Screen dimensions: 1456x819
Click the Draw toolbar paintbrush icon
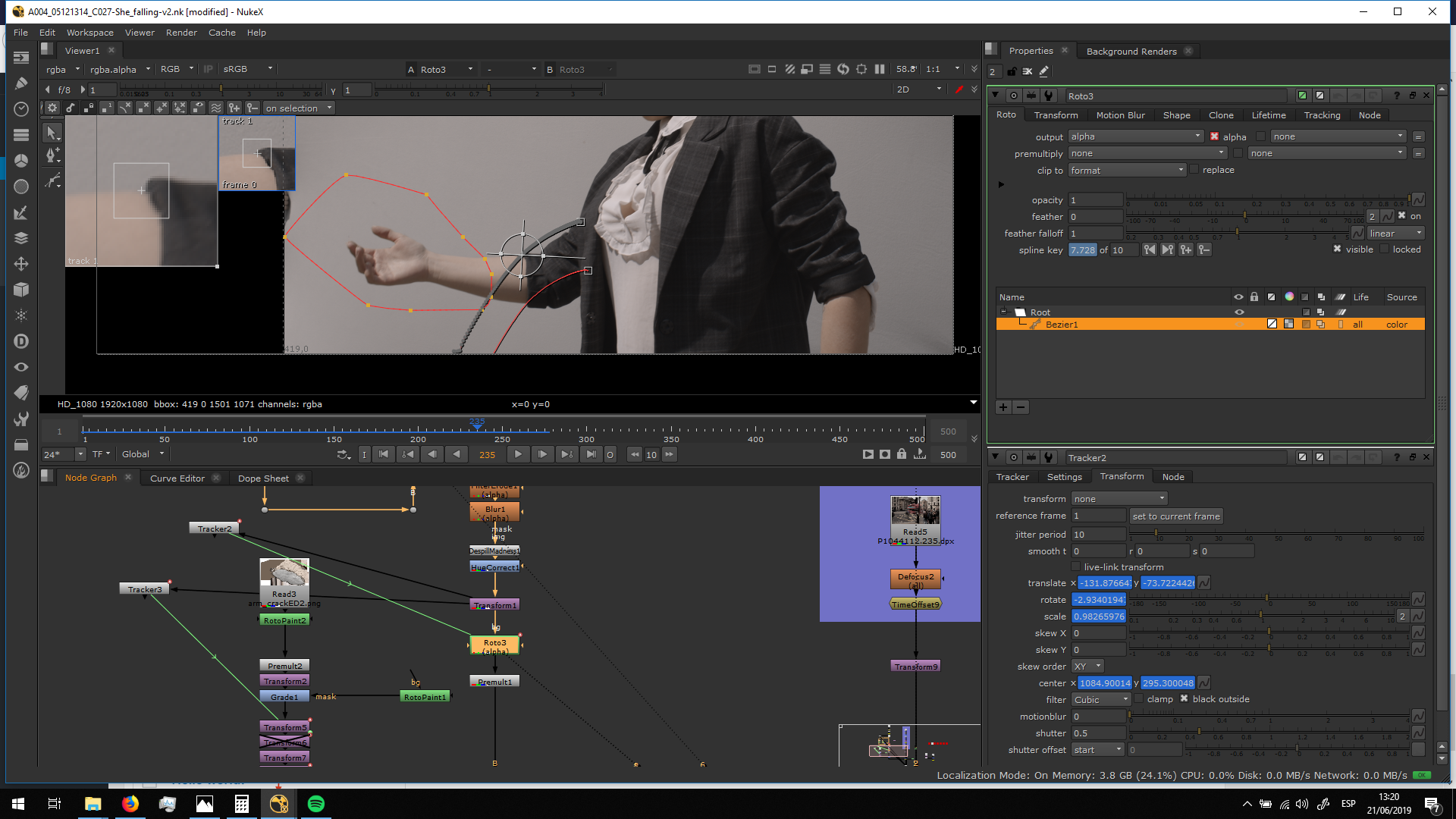click(21, 83)
